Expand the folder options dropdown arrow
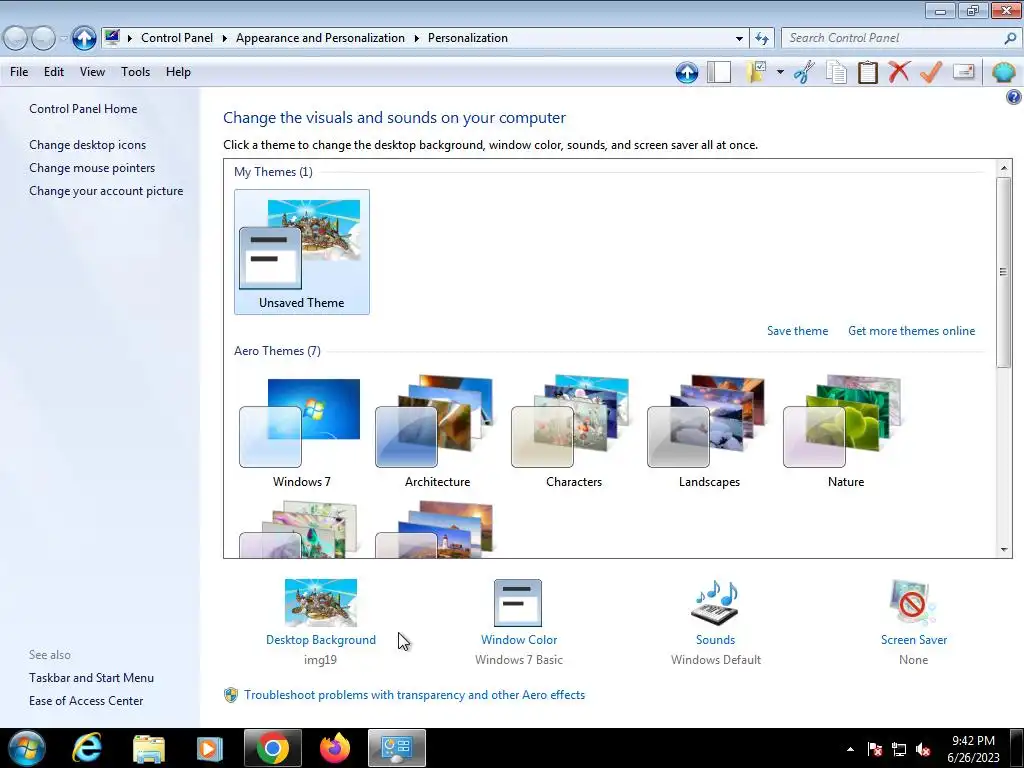 780,72
